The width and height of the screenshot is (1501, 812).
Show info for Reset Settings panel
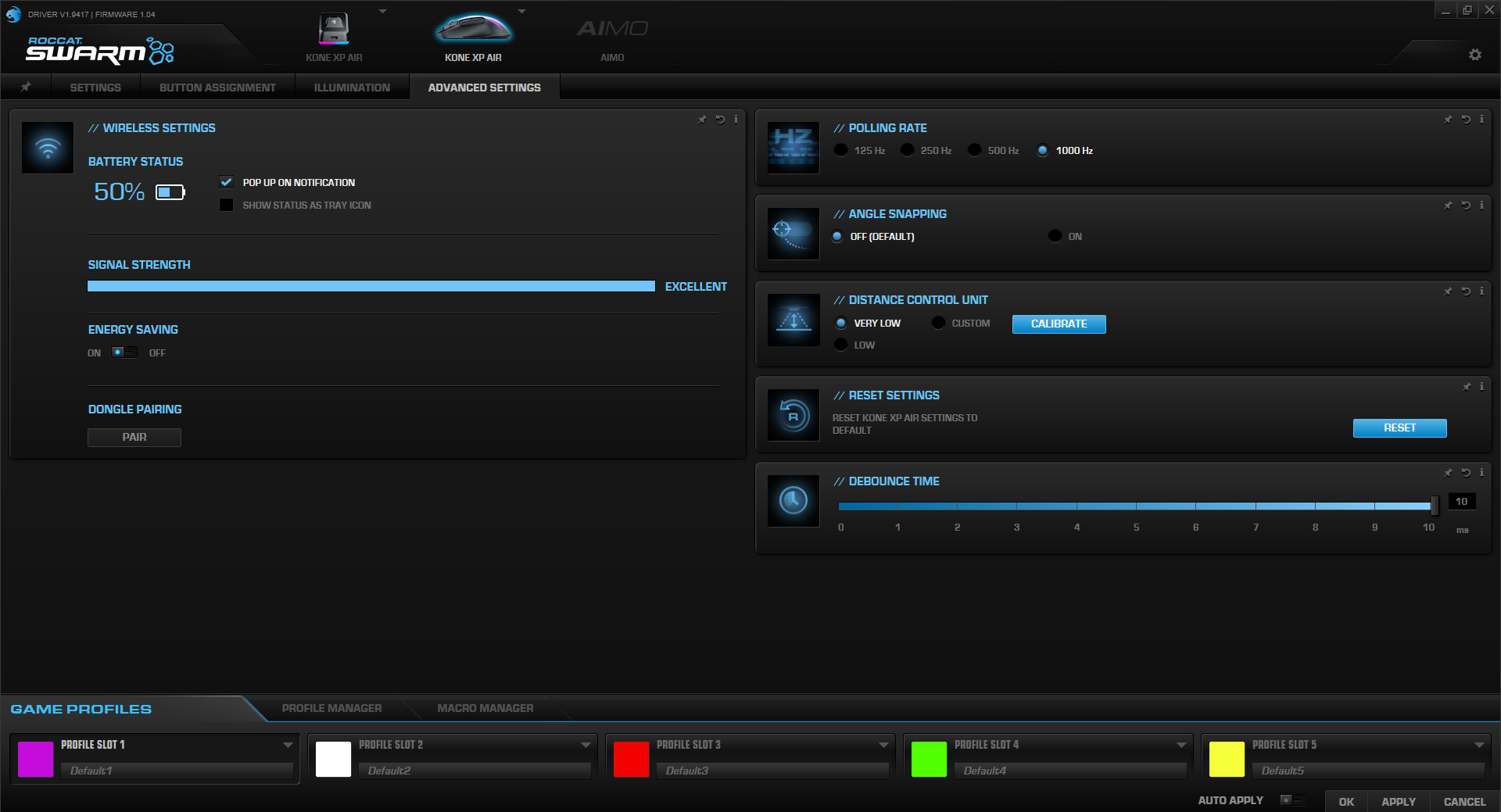[x=1481, y=387]
